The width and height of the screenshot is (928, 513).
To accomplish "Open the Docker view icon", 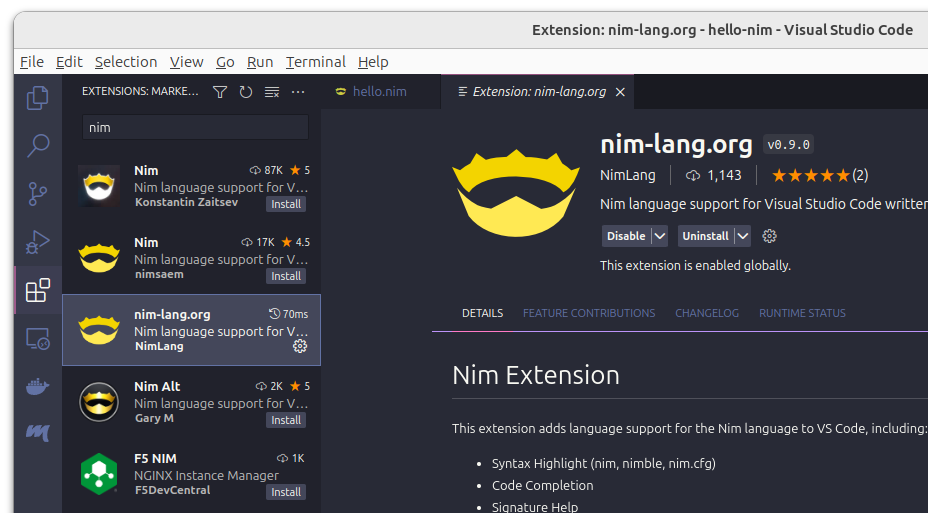I will [38, 387].
